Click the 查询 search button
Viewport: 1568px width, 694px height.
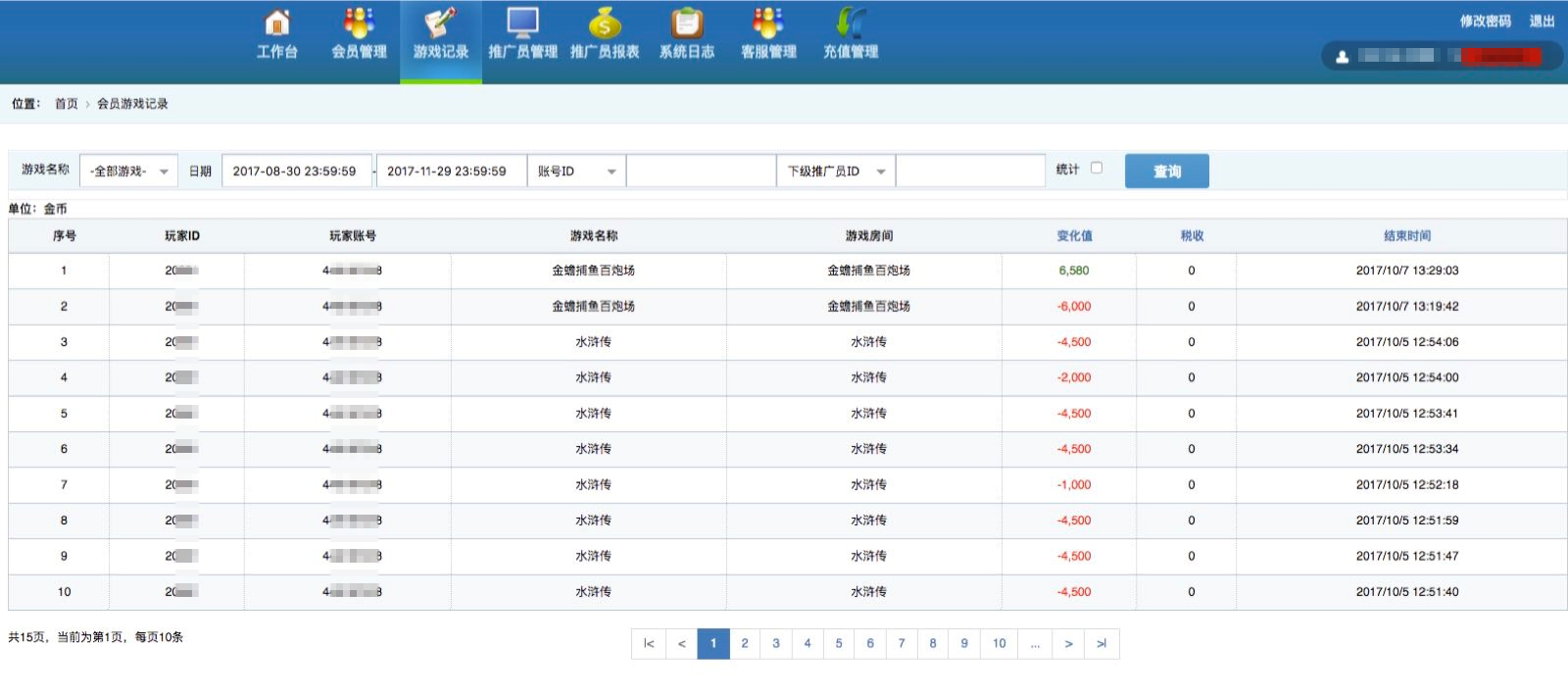pos(1166,172)
